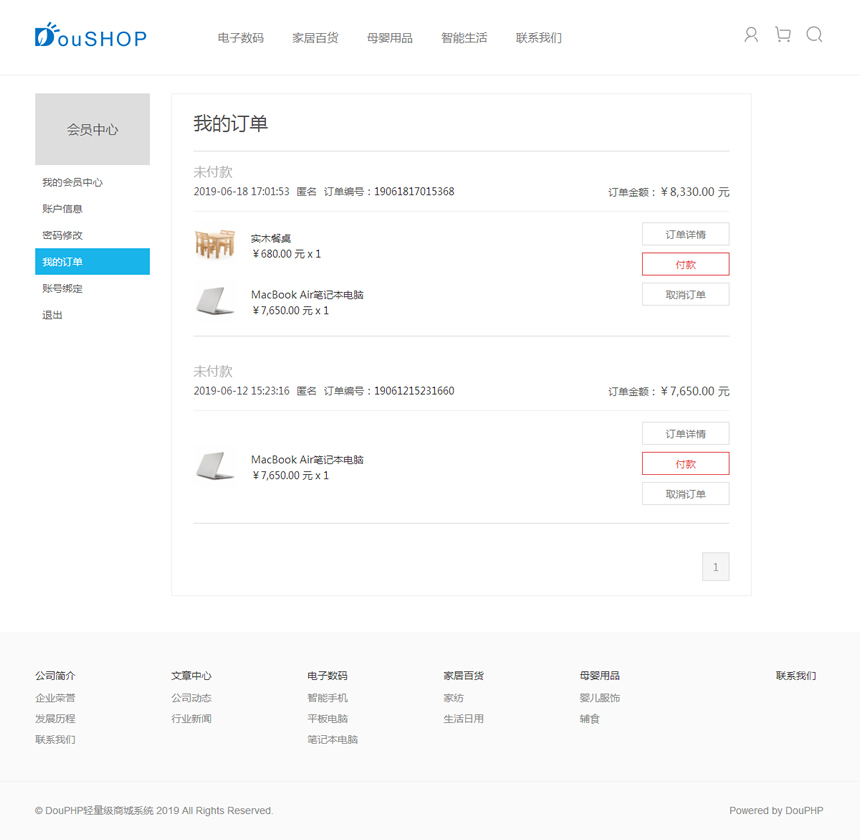Viewport: 860px width, 840px height.
Task: Click order number 19061817015368 text
Action: (x=414, y=191)
